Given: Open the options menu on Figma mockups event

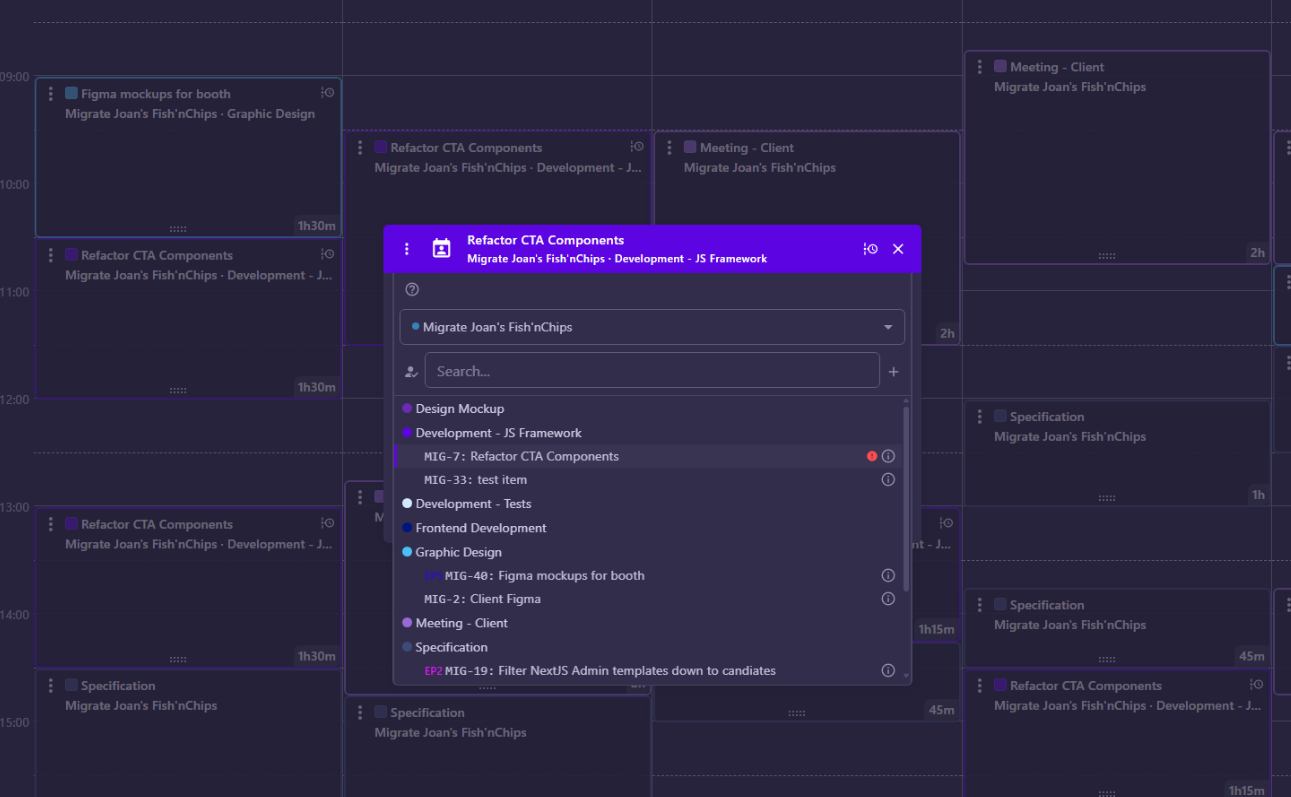Looking at the screenshot, I should pyautogui.click(x=50, y=93).
